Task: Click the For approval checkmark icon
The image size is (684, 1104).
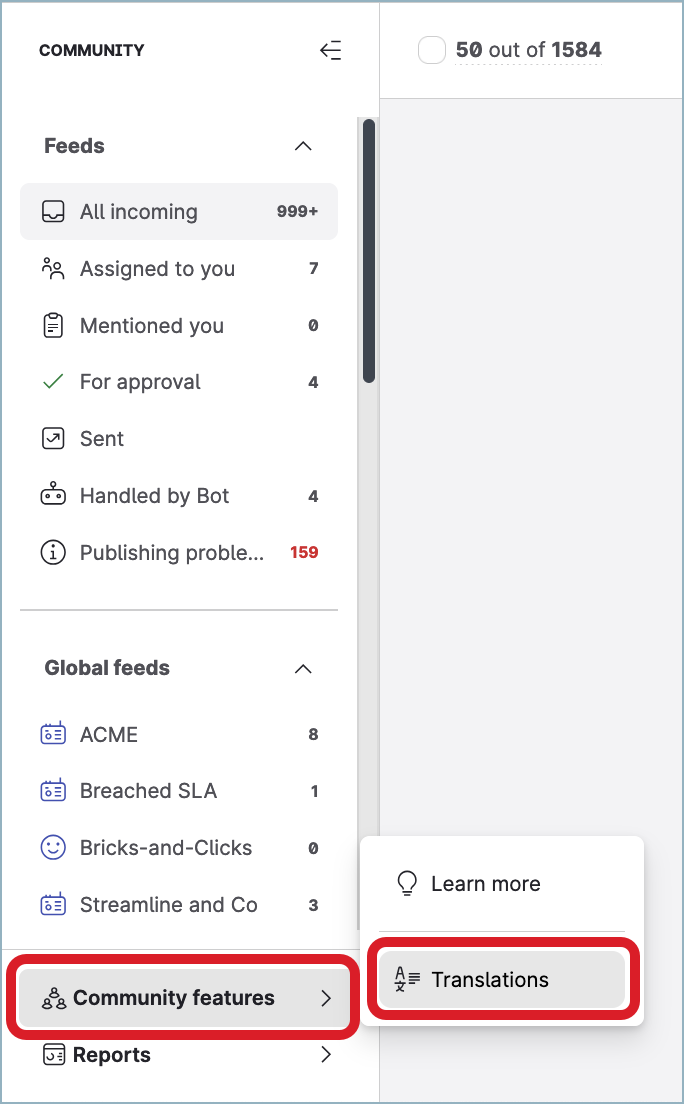Action: coord(53,382)
